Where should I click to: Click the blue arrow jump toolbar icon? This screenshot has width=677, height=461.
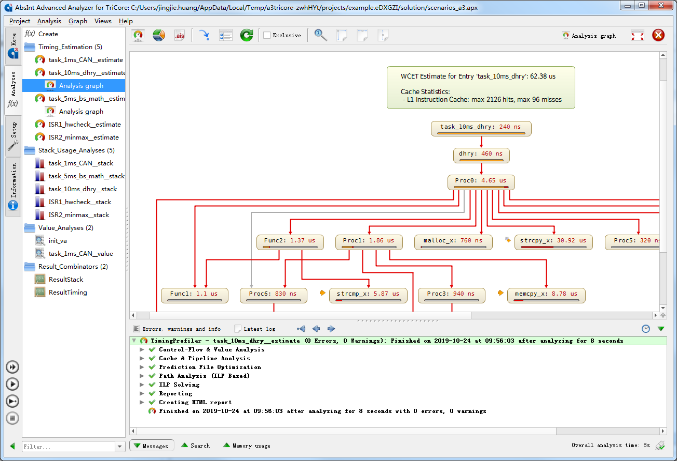(204, 35)
